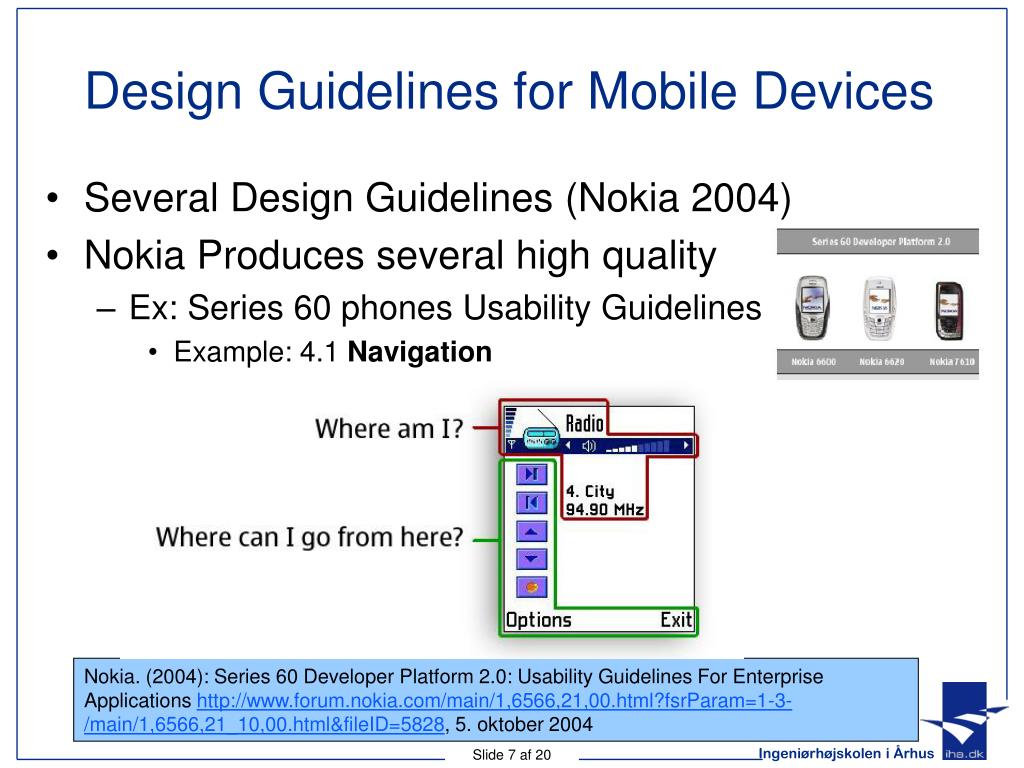
Task: Tap the orange record icon in radio app
Action: [532, 587]
